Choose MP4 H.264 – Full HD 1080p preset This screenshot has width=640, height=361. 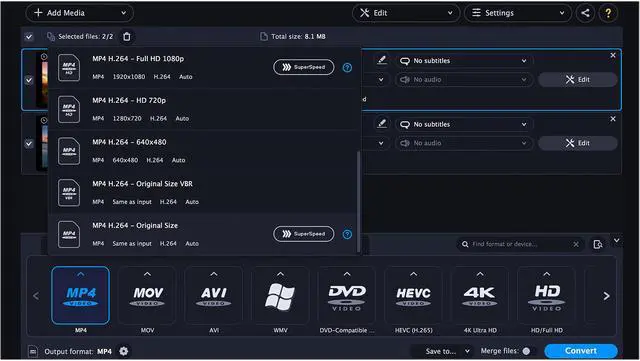[204, 67]
